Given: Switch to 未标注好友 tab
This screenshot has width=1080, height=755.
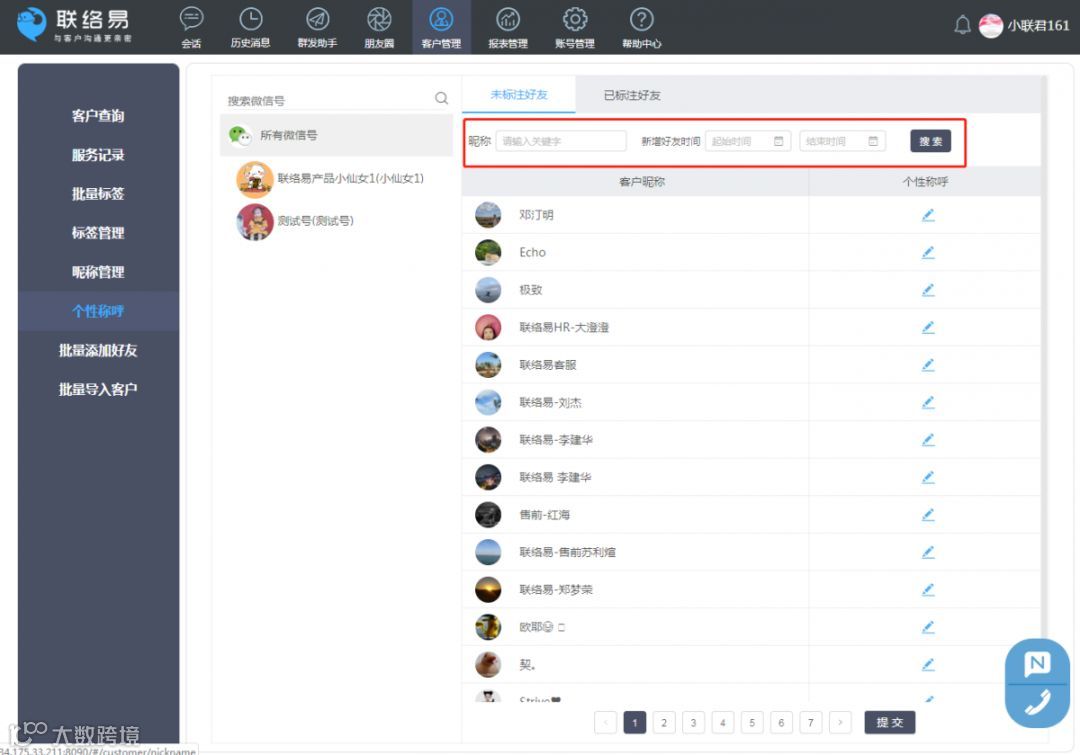Looking at the screenshot, I should click(519, 94).
